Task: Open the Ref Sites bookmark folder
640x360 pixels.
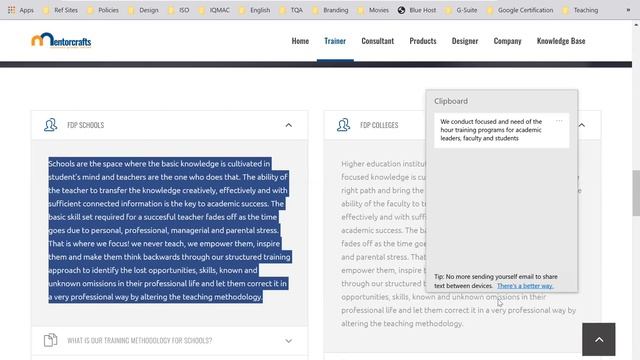Action: click(60, 10)
